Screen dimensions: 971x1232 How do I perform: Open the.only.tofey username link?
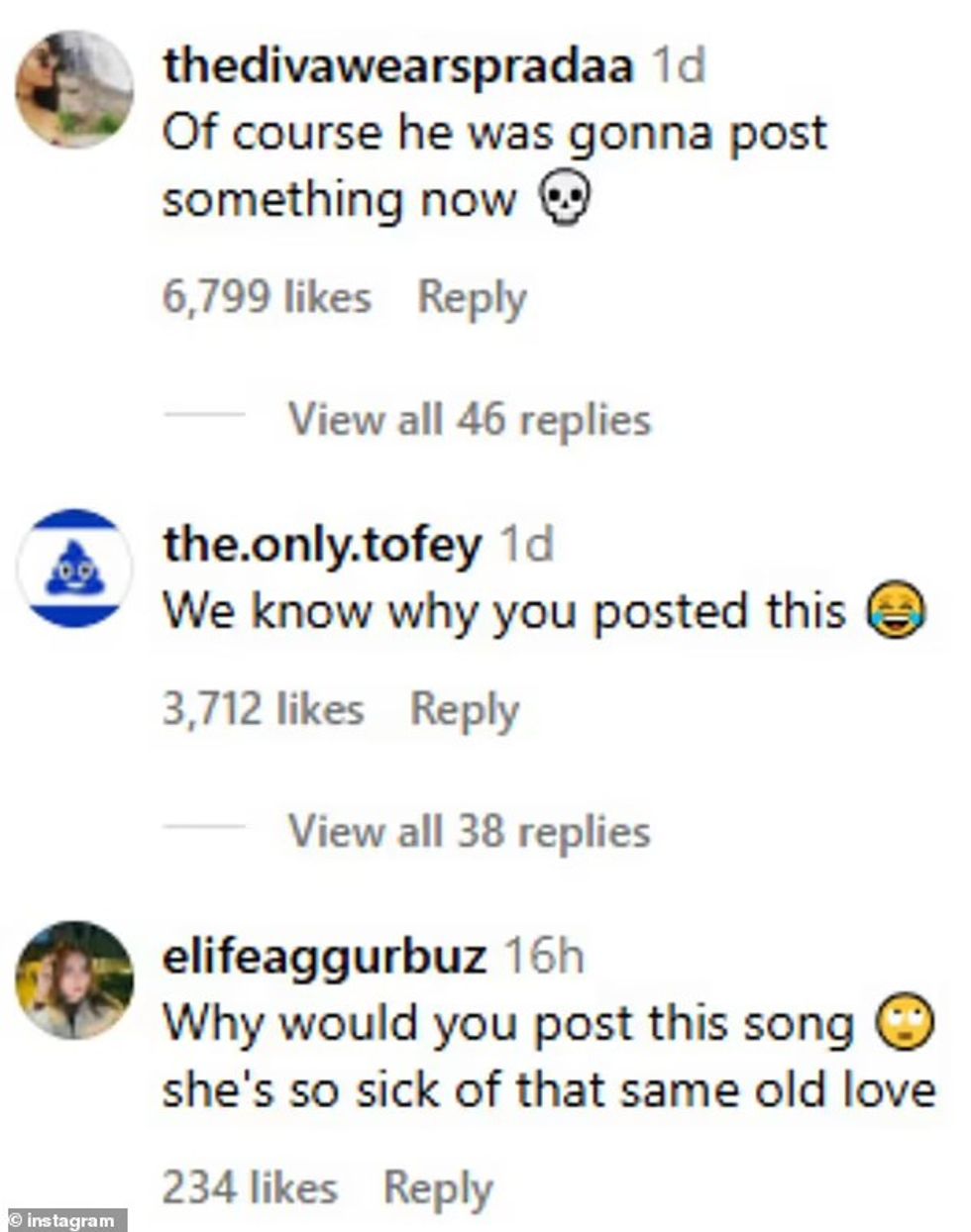coord(322,546)
